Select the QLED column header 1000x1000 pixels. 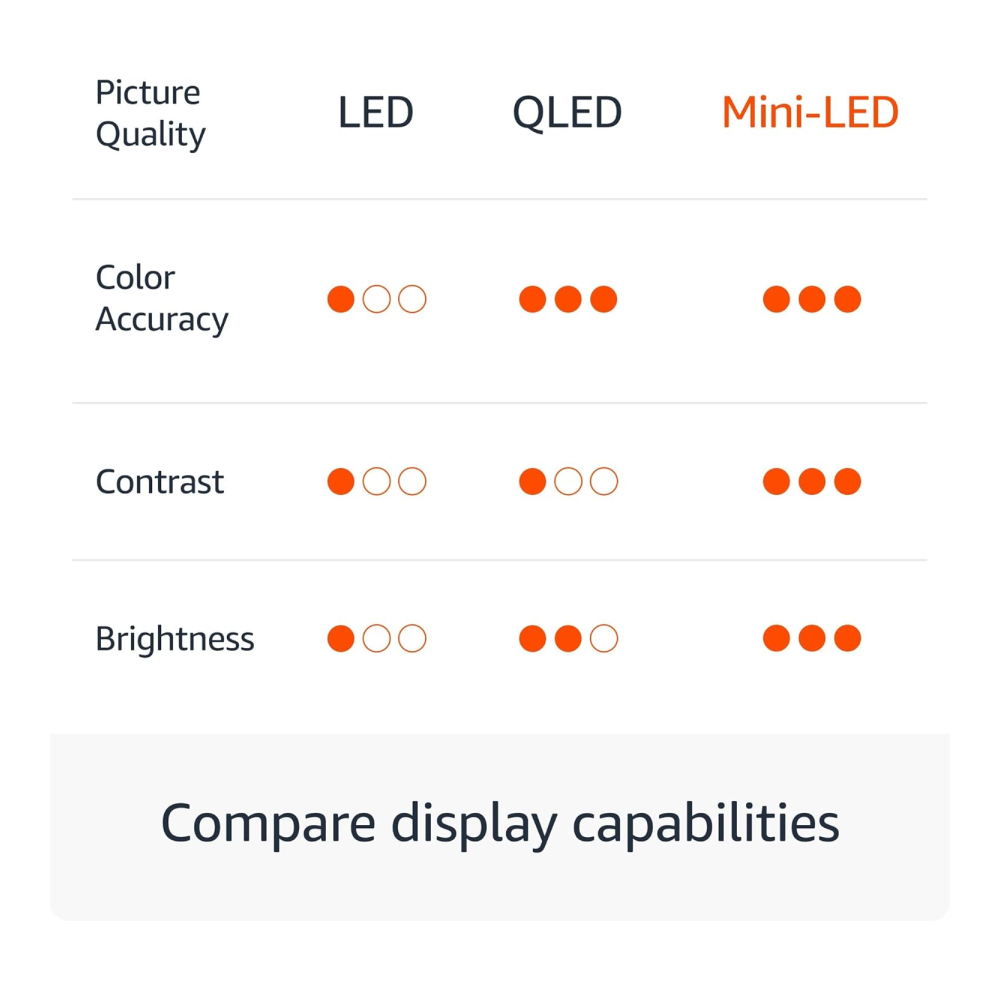(567, 113)
